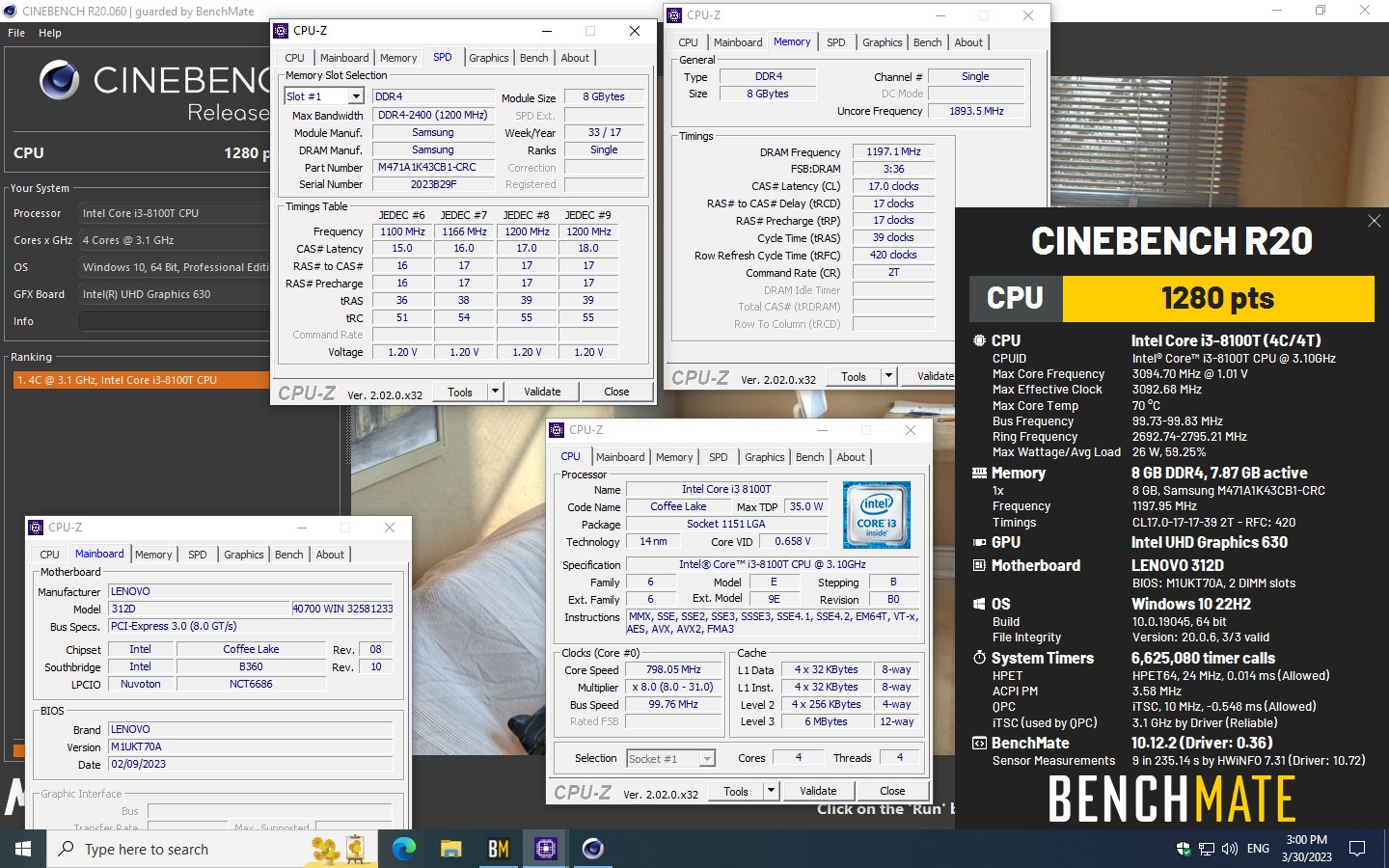Open Graphics tab in Mainboard window
Image resolution: width=1389 pixels, height=868 pixels.
244,555
